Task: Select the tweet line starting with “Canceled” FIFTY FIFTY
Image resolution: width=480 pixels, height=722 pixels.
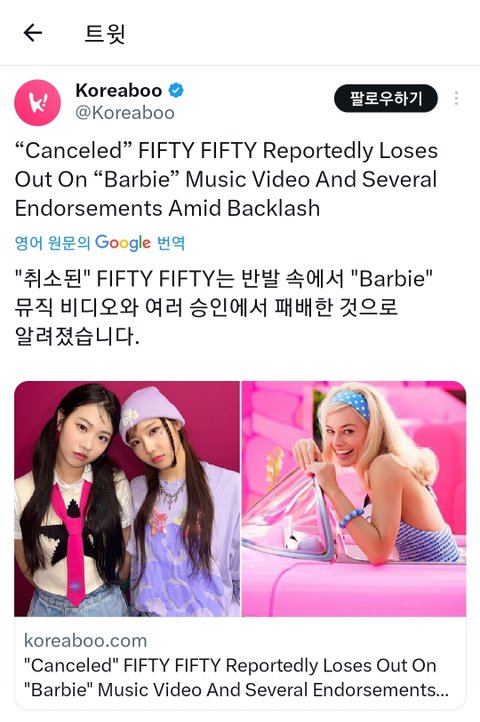Action: tap(226, 151)
